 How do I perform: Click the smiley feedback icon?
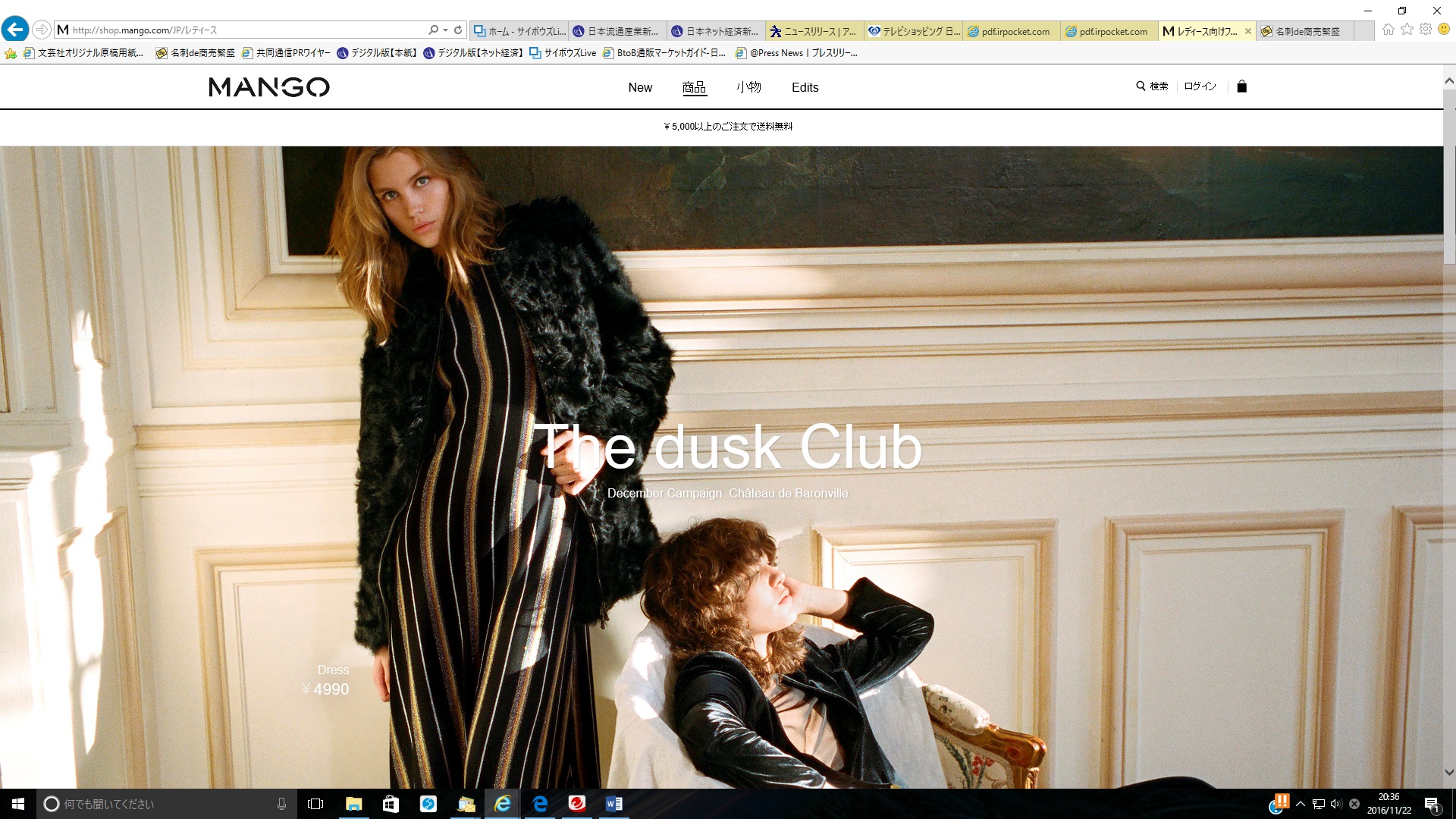pos(1444,30)
